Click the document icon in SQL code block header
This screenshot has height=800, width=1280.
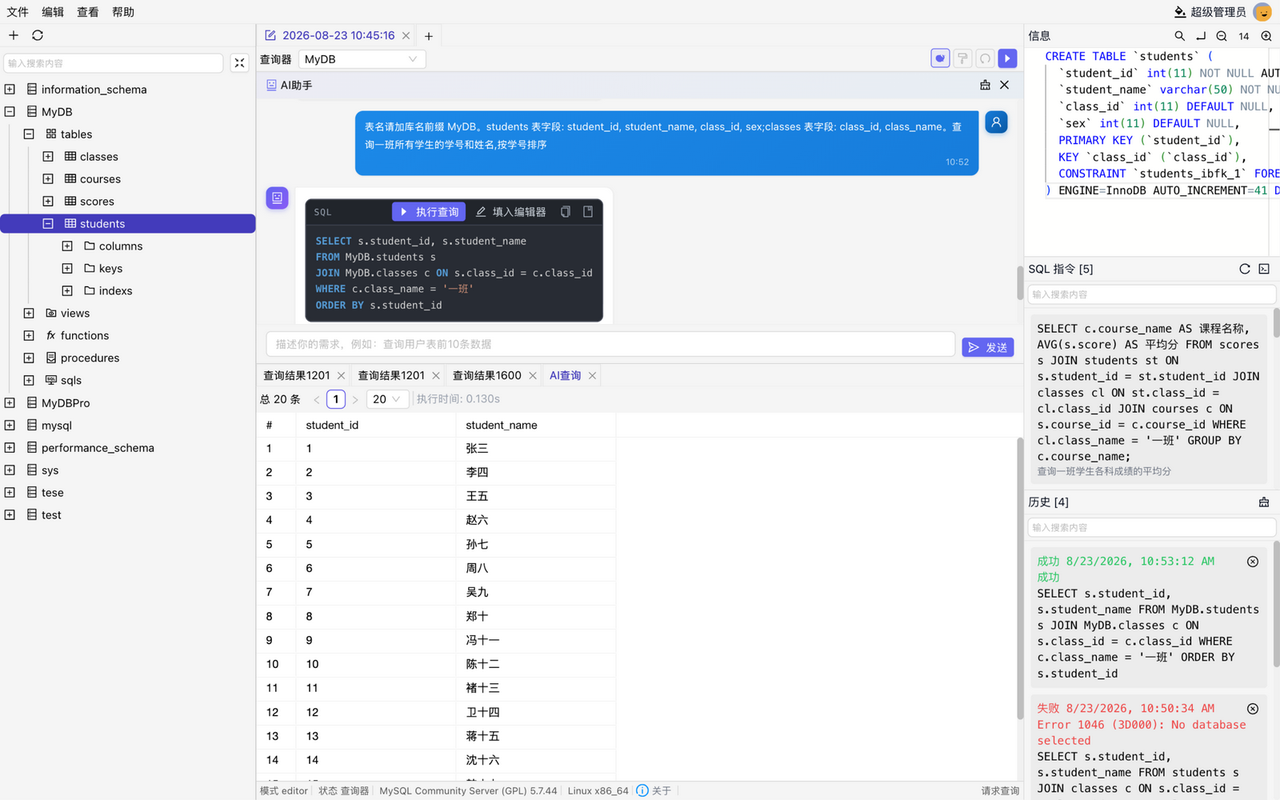pos(588,212)
